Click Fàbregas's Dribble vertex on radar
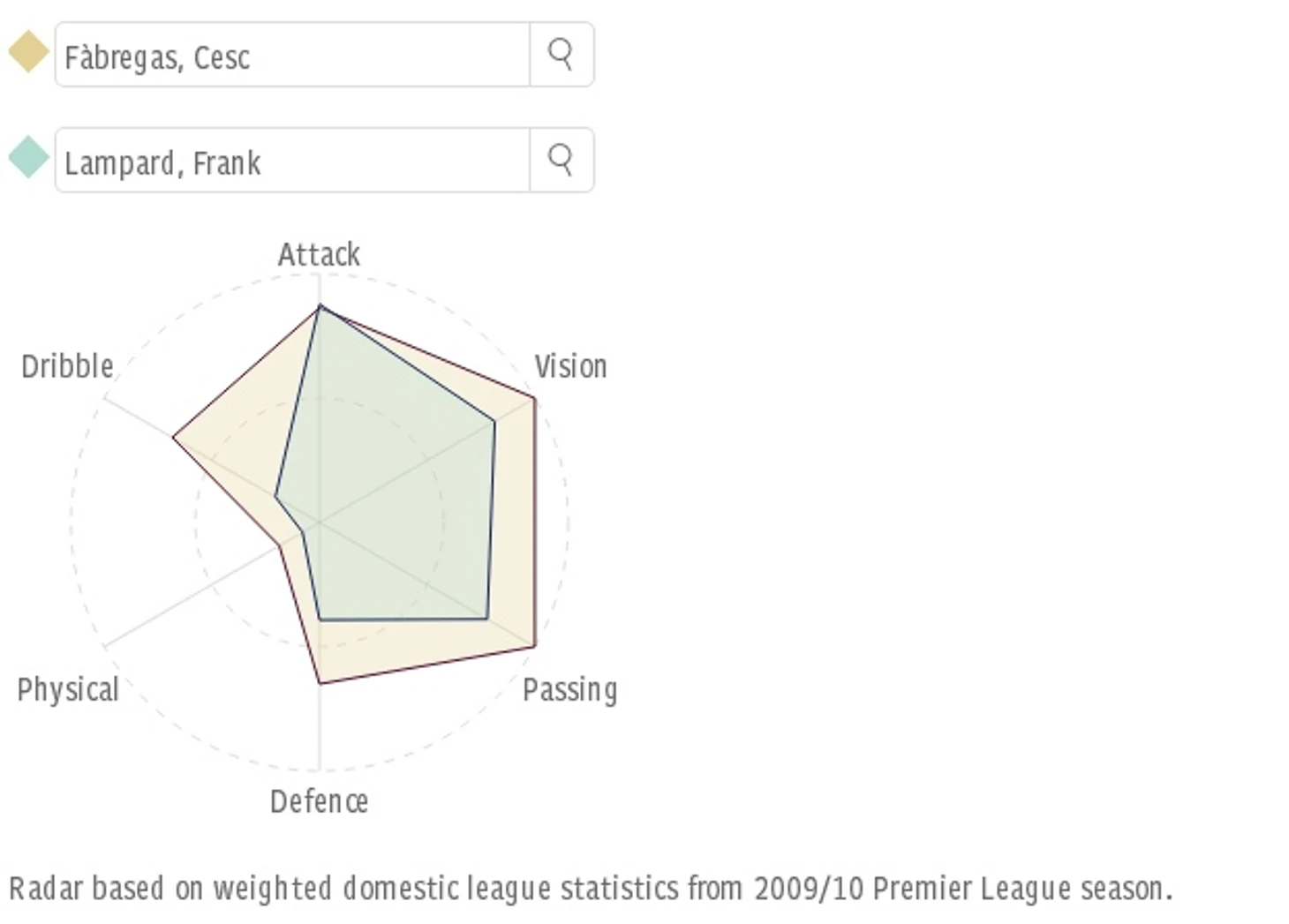Viewport: 1289px width, 924px height. (x=173, y=437)
